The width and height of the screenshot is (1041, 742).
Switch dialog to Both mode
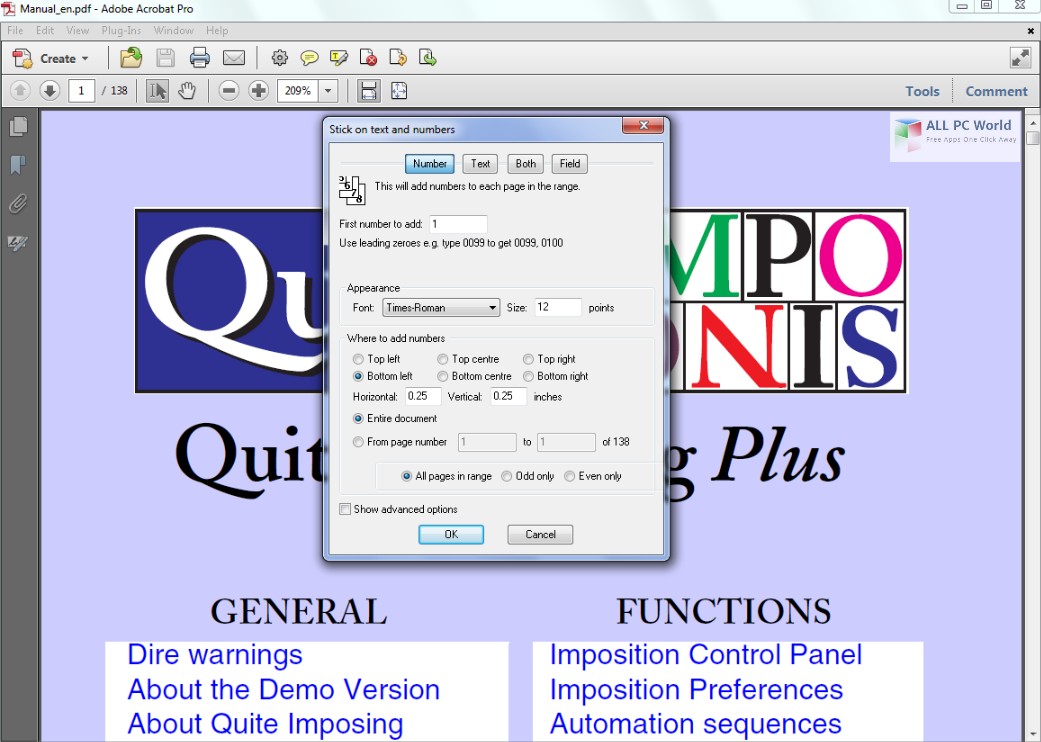tap(525, 164)
